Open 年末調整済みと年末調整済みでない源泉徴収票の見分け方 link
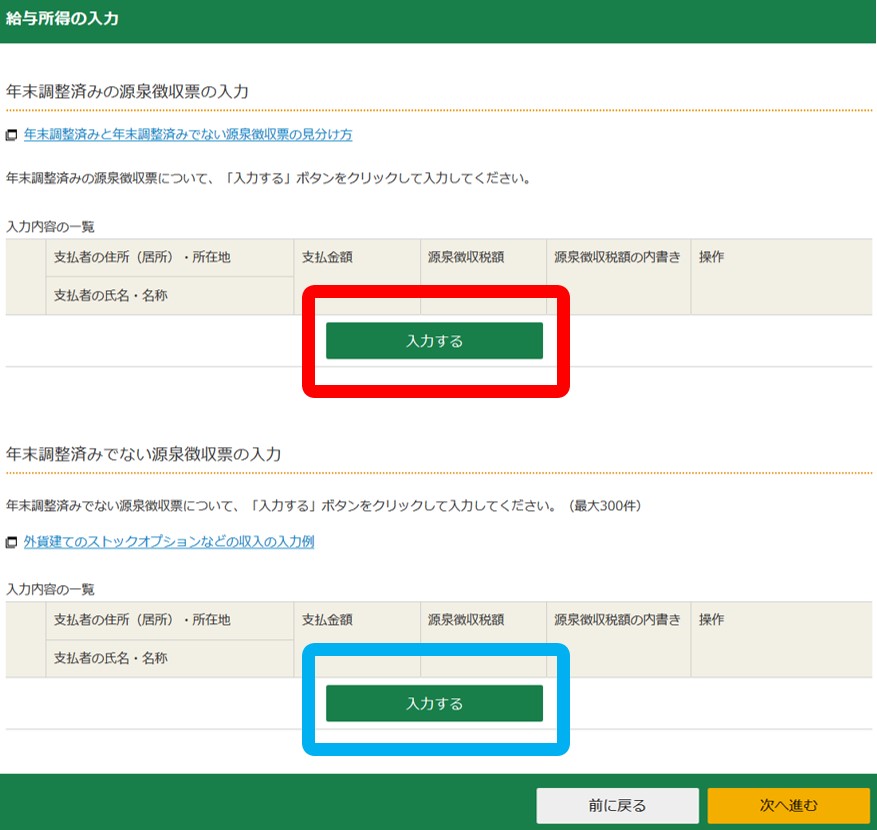Viewport: 877px width, 830px height. click(188, 134)
